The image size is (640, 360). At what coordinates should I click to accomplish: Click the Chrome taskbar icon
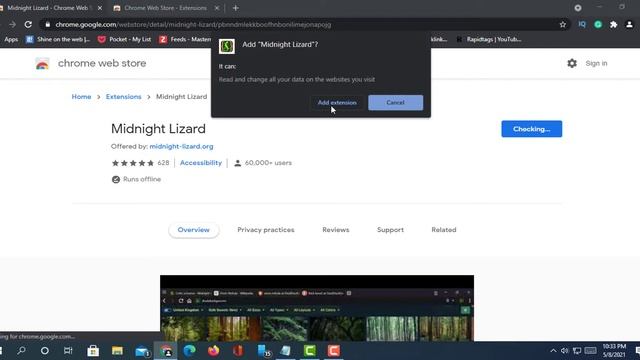point(166,351)
